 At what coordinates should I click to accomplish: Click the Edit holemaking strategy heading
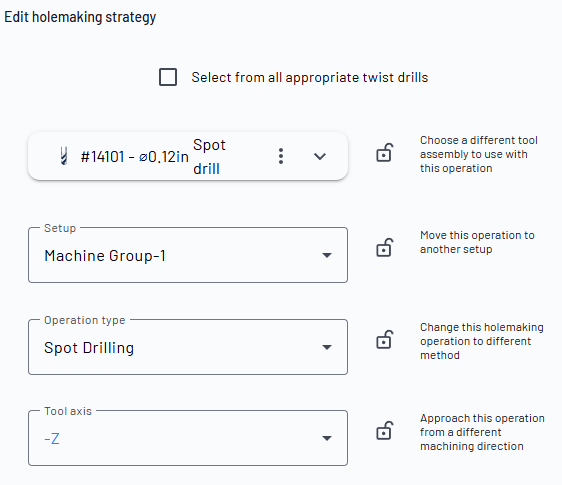pyautogui.click(x=80, y=17)
